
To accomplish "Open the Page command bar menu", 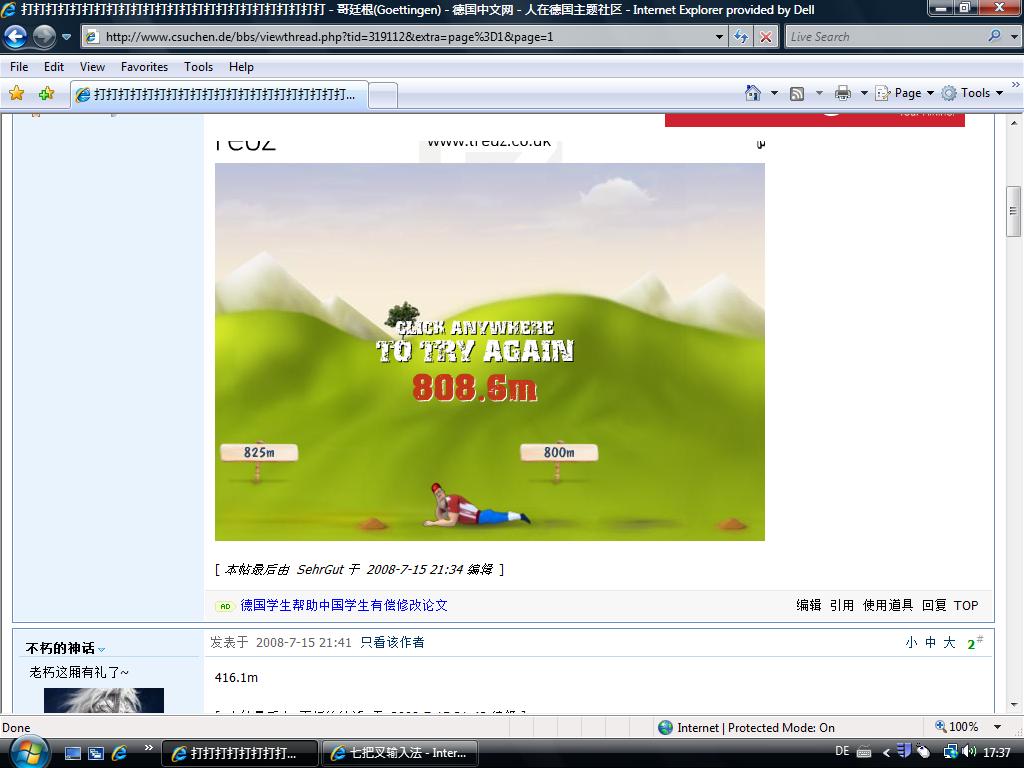I will pos(904,93).
